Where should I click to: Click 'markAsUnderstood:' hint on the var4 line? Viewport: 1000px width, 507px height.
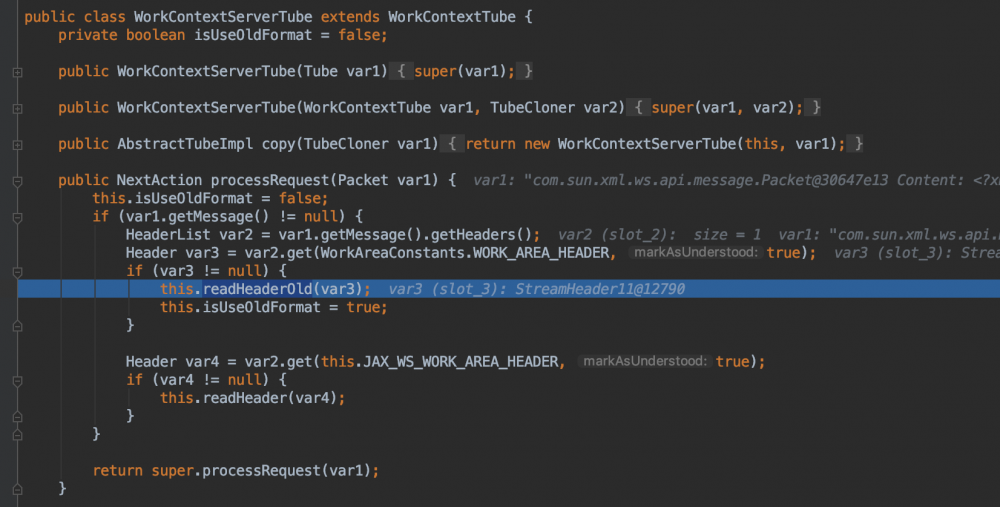[645, 362]
